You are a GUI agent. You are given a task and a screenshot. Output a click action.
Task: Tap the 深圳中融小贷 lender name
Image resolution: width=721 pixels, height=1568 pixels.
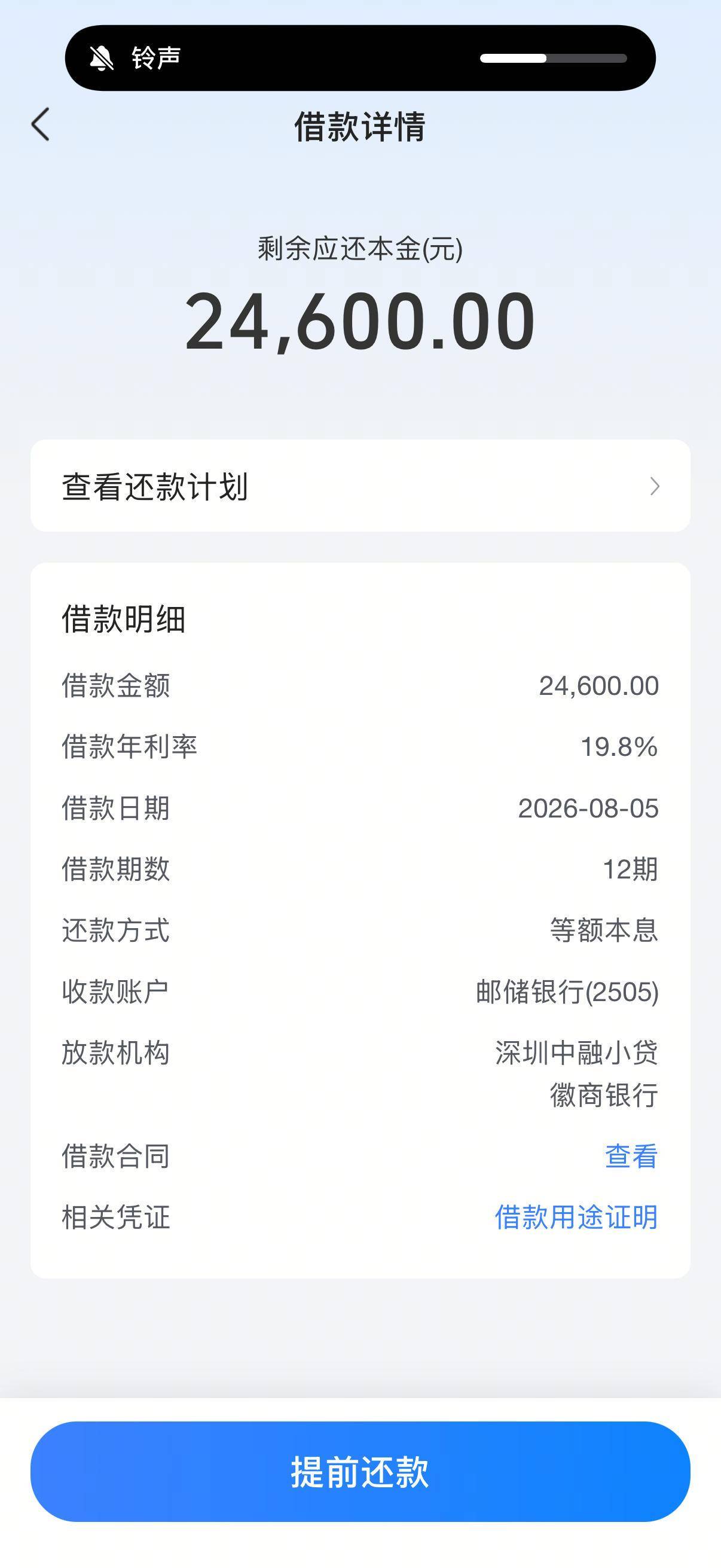pyautogui.click(x=576, y=1053)
